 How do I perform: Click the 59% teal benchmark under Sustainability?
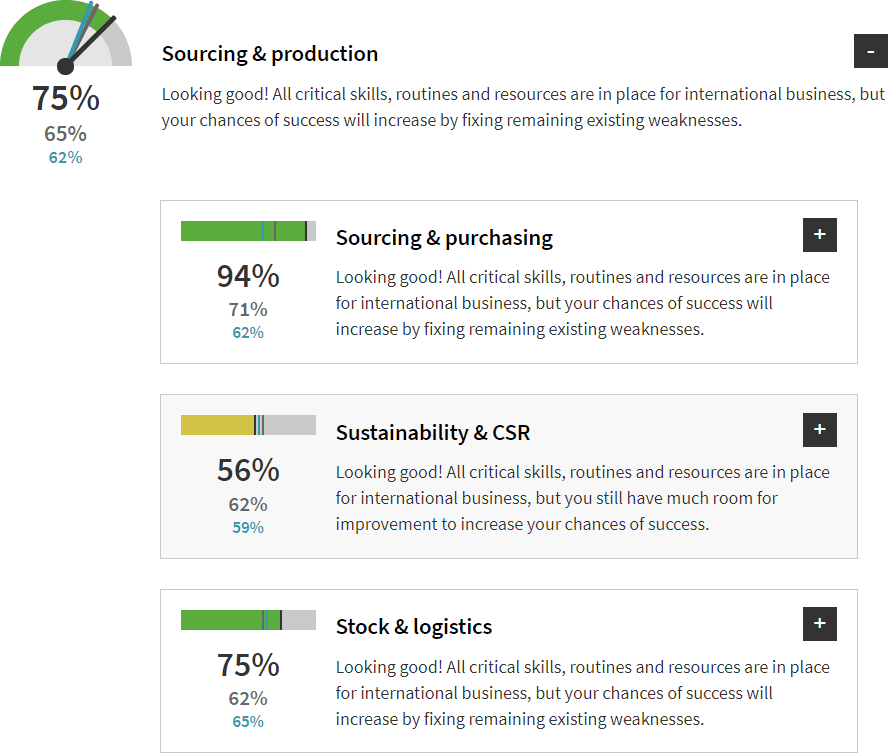click(x=248, y=527)
